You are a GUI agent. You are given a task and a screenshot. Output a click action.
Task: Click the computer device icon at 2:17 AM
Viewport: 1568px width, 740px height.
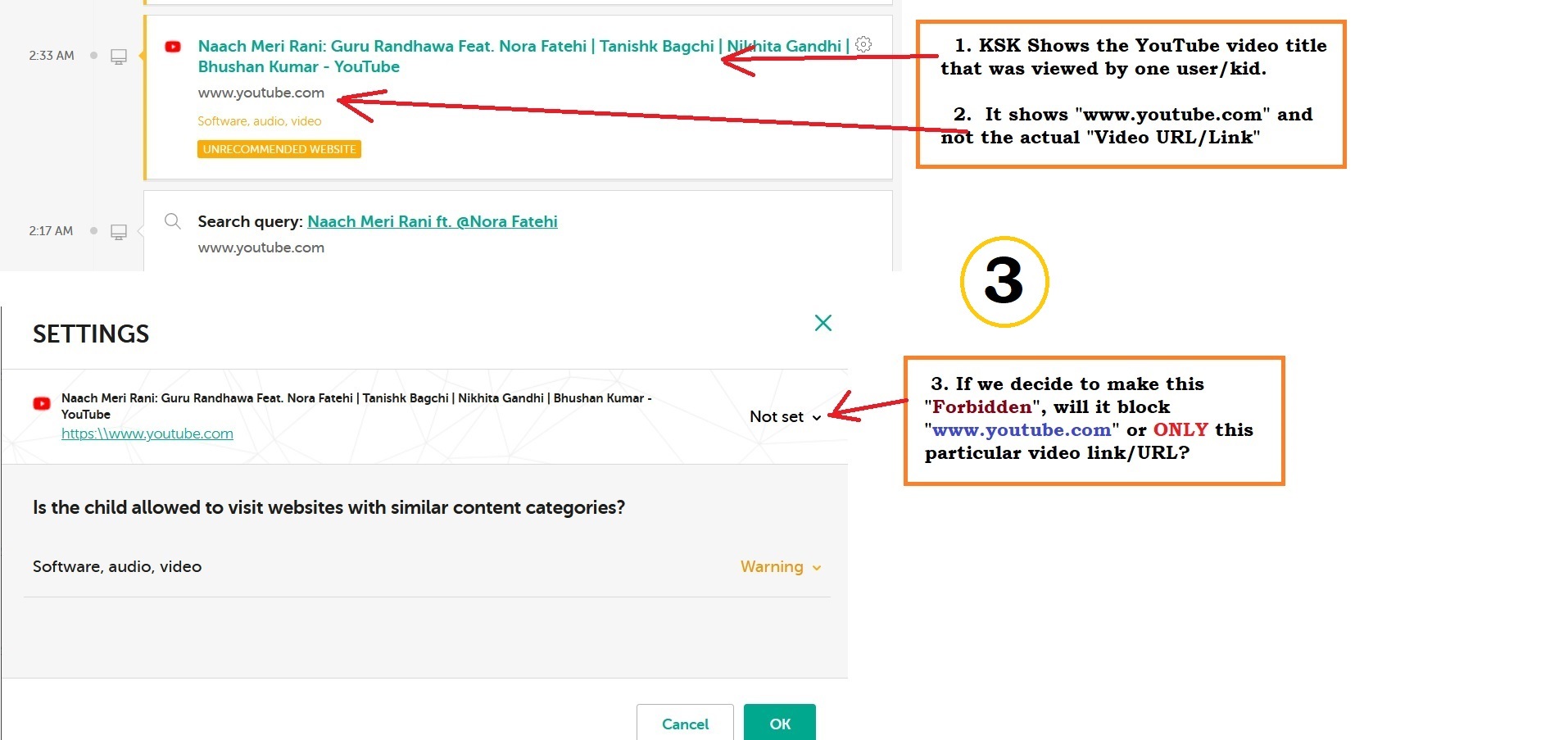(119, 232)
